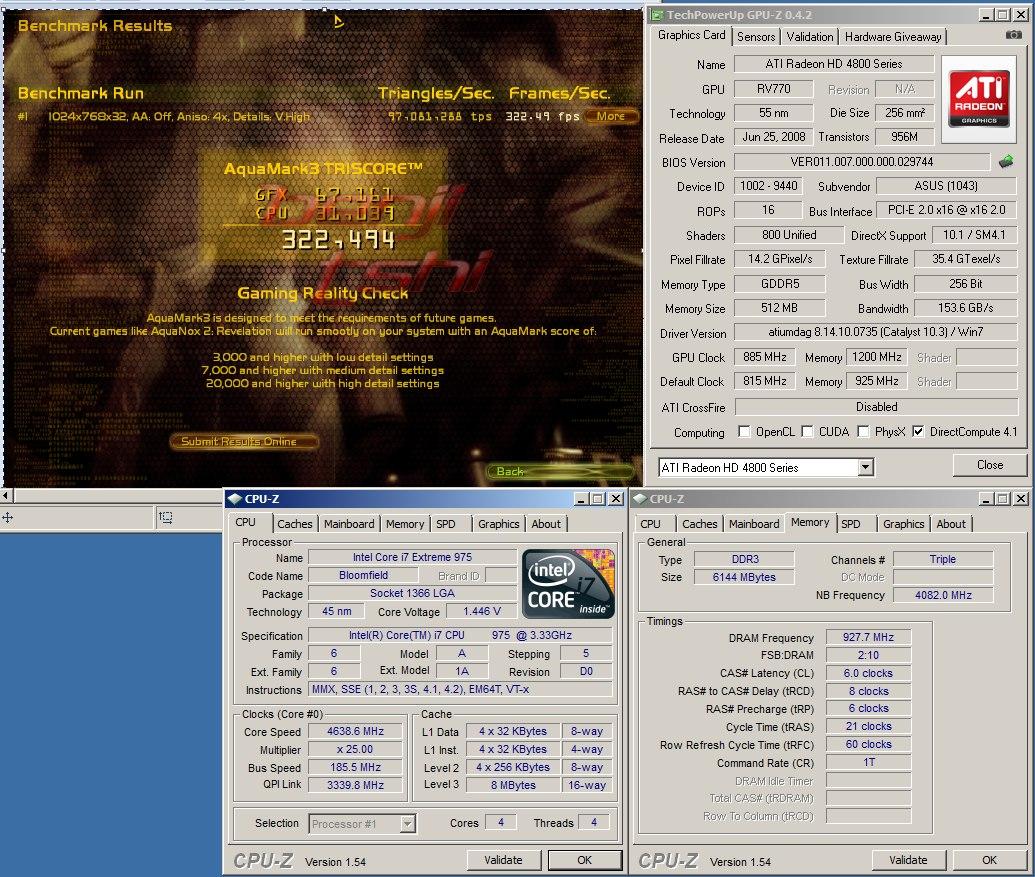Image resolution: width=1035 pixels, height=877 pixels.
Task: Click the memory Size 6144 MBytes value
Action: tap(744, 577)
